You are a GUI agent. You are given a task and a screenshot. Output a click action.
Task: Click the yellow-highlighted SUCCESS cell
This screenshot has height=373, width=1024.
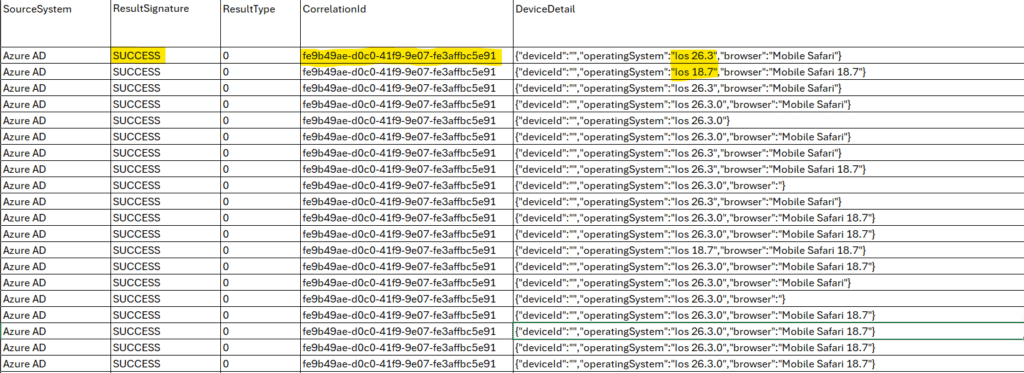pyautogui.click(x=165, y=56)
